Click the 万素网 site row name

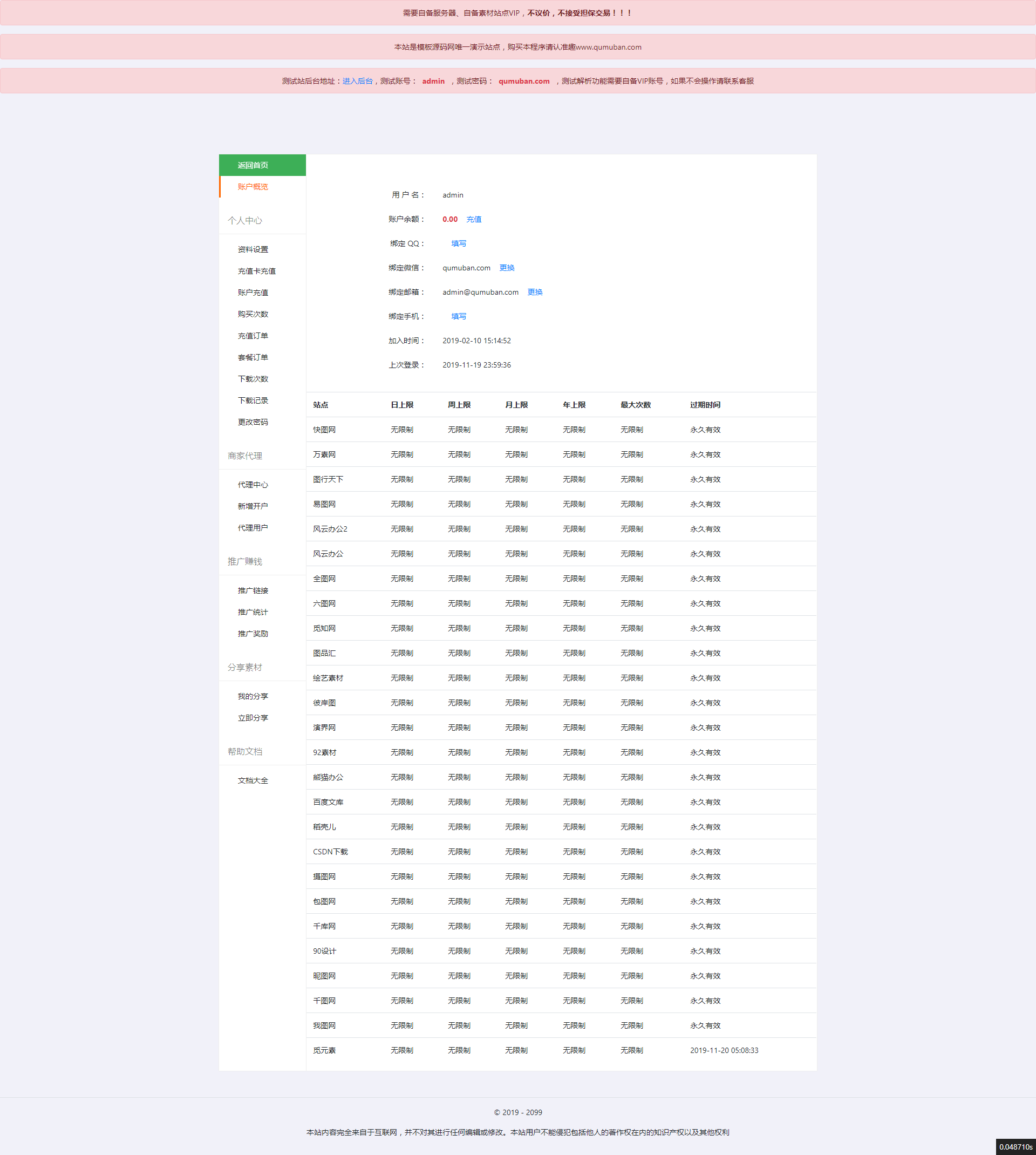[324, 455]
